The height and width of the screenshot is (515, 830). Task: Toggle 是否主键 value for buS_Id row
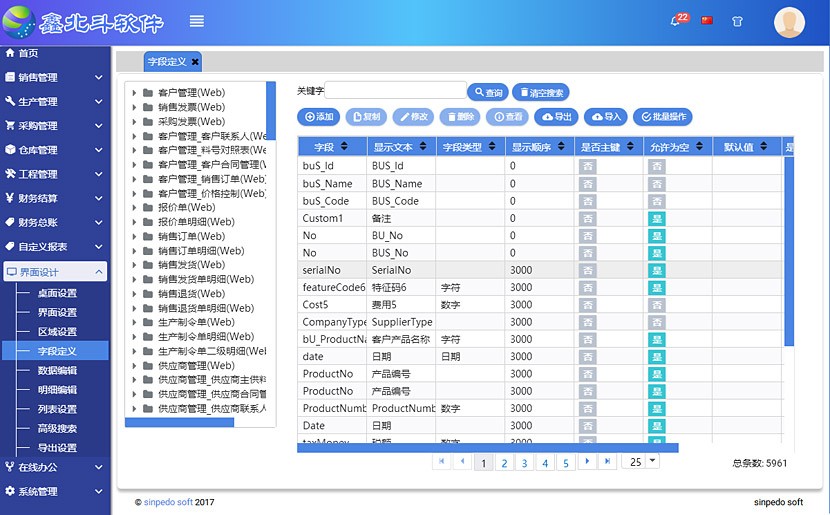tap(588, 166)
